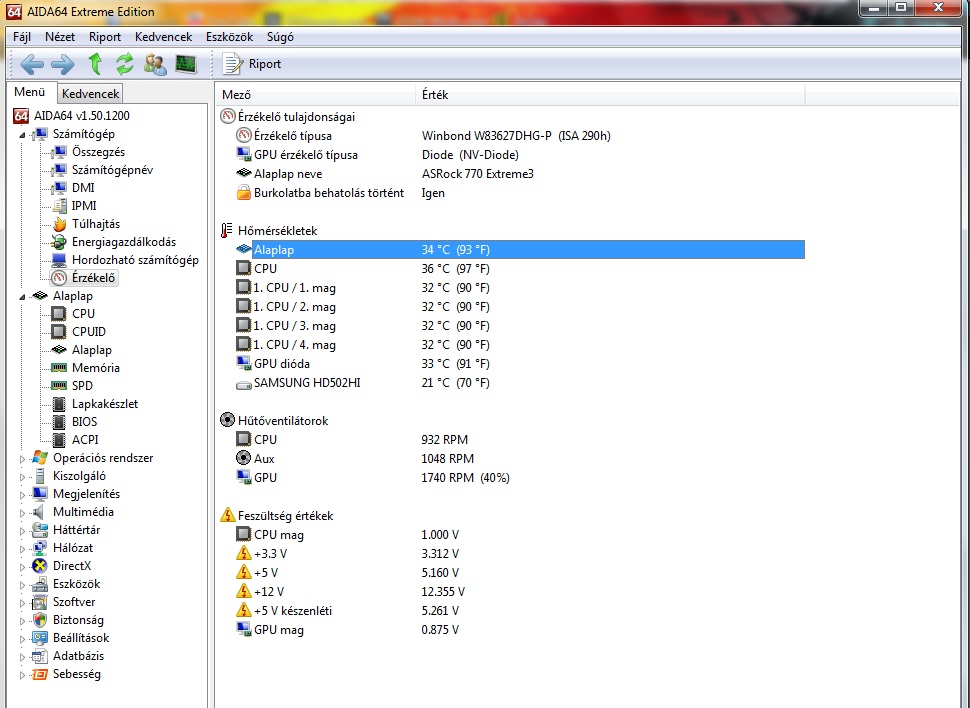
Task: Click the SPD memory icon
Action: pyautogui.click(x=59, y=386)
